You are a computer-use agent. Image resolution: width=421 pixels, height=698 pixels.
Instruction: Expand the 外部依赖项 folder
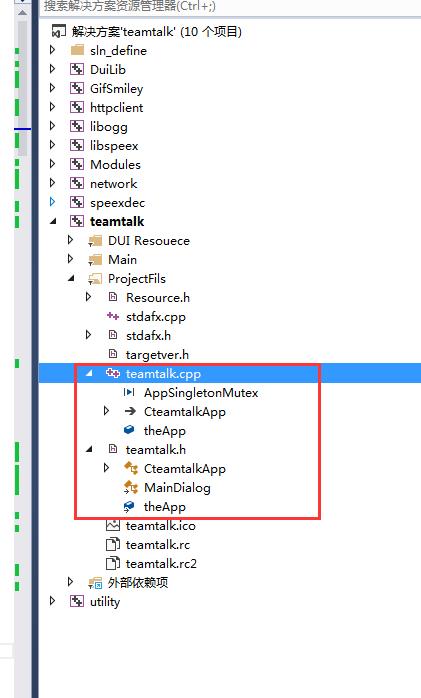(x=70, y=581)
